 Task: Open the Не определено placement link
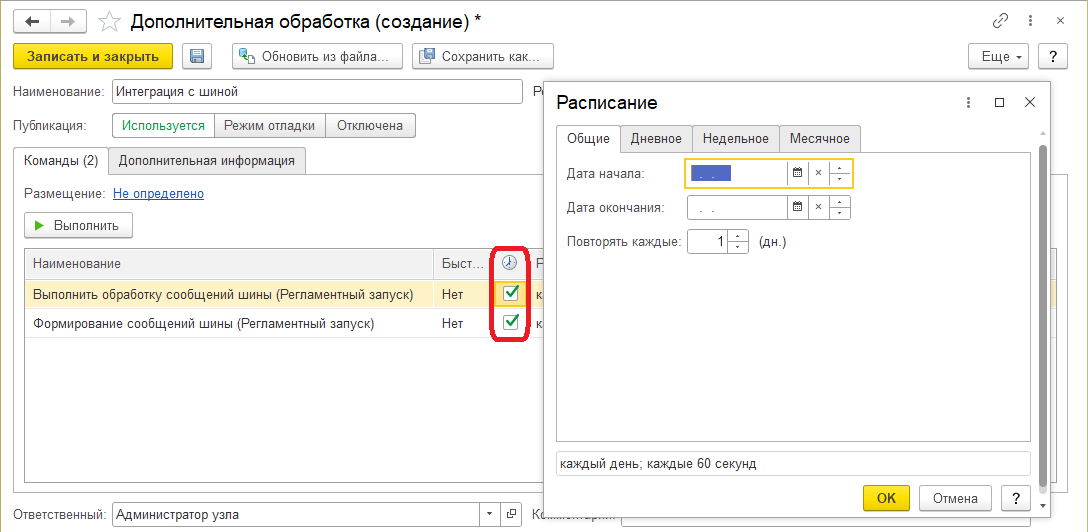(158, 194)
